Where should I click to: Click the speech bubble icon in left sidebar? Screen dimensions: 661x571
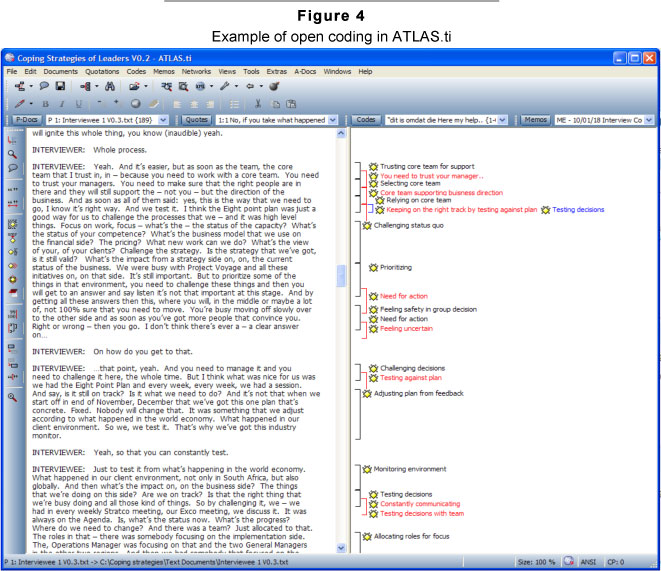(x=14, y=168)
